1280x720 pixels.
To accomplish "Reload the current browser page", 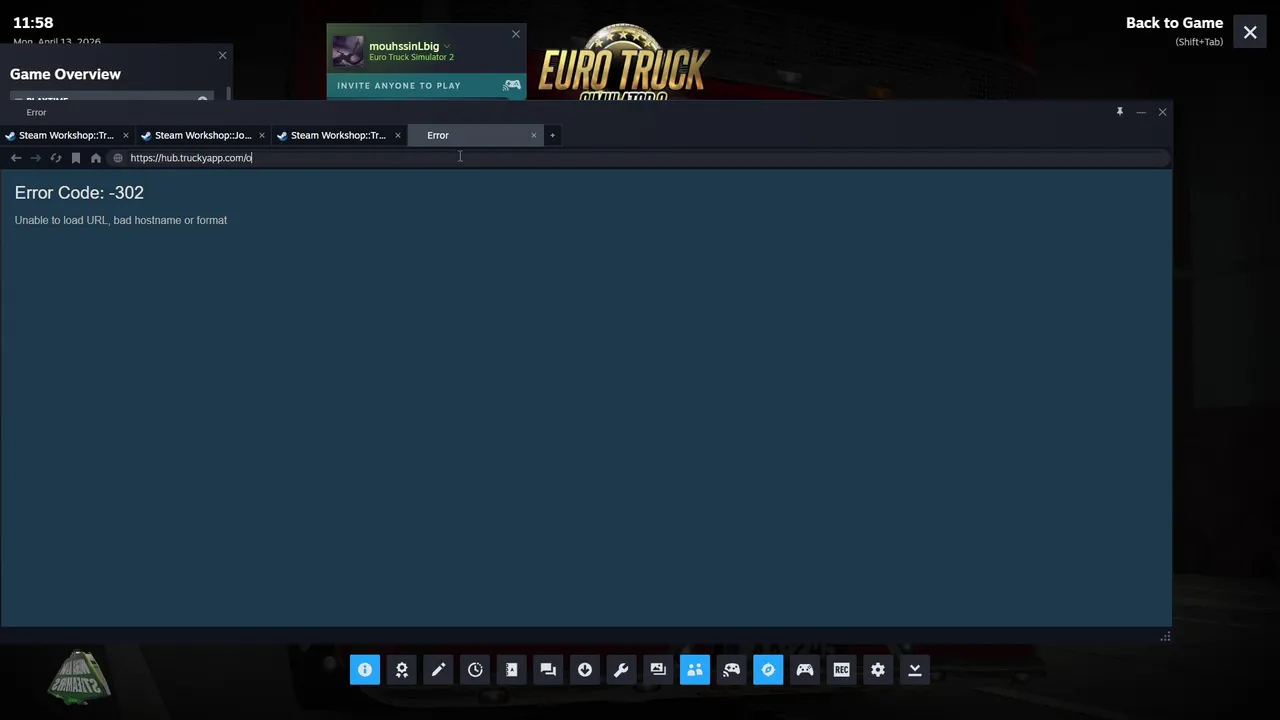I will [56, 158].
